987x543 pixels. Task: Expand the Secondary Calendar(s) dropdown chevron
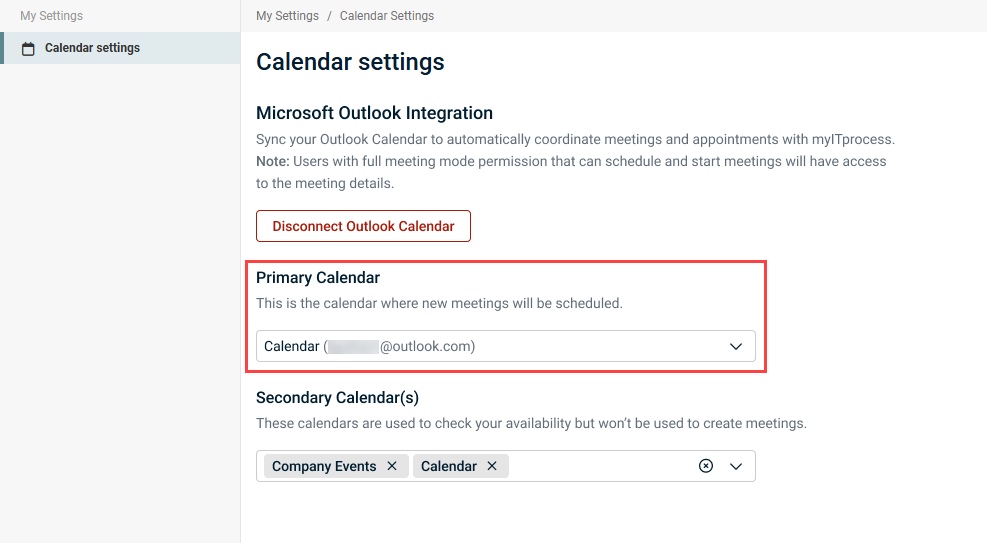737,466
